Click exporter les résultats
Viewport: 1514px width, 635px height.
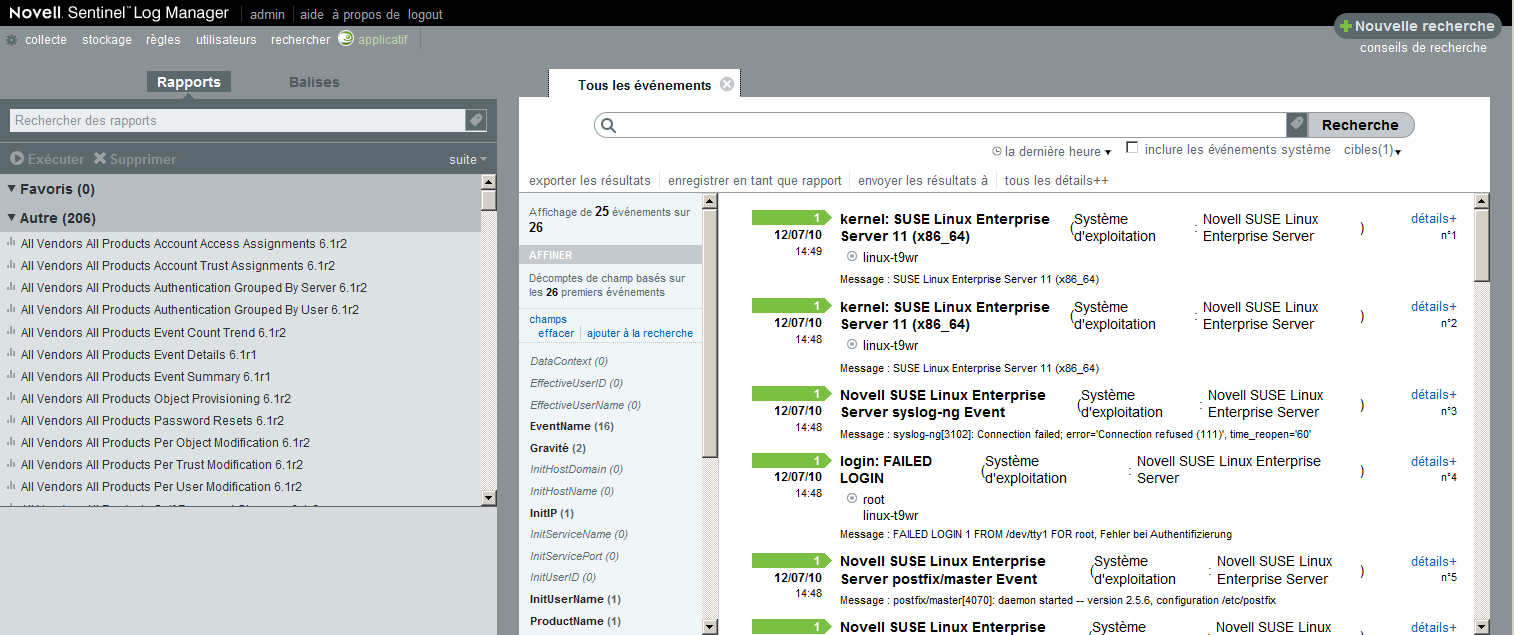click(x=590, y=181)
